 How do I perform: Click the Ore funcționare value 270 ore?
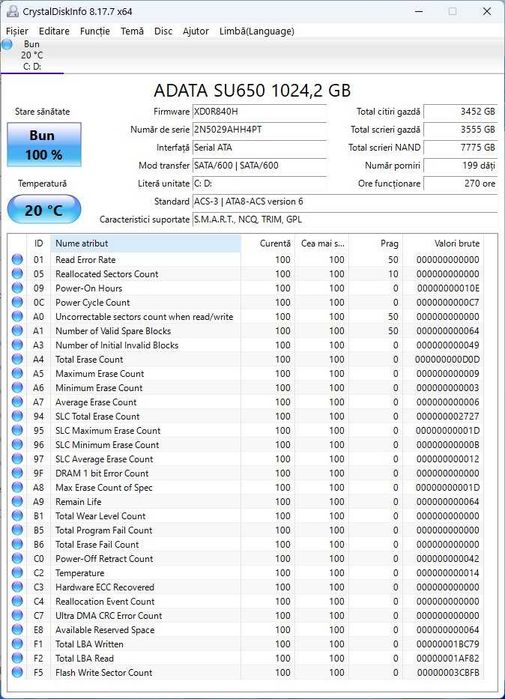click(460, 183)
